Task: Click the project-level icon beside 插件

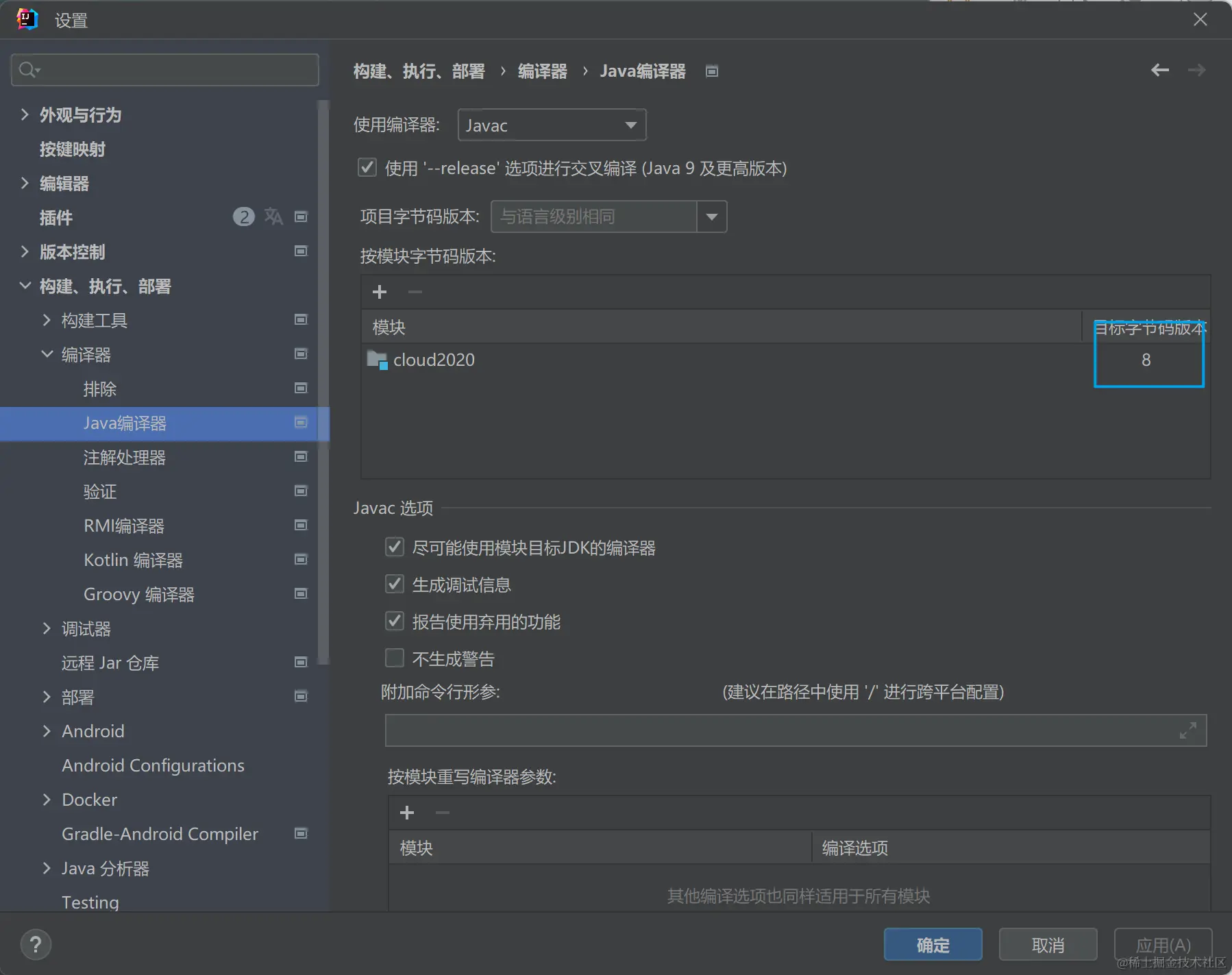Action: point(301,217)
